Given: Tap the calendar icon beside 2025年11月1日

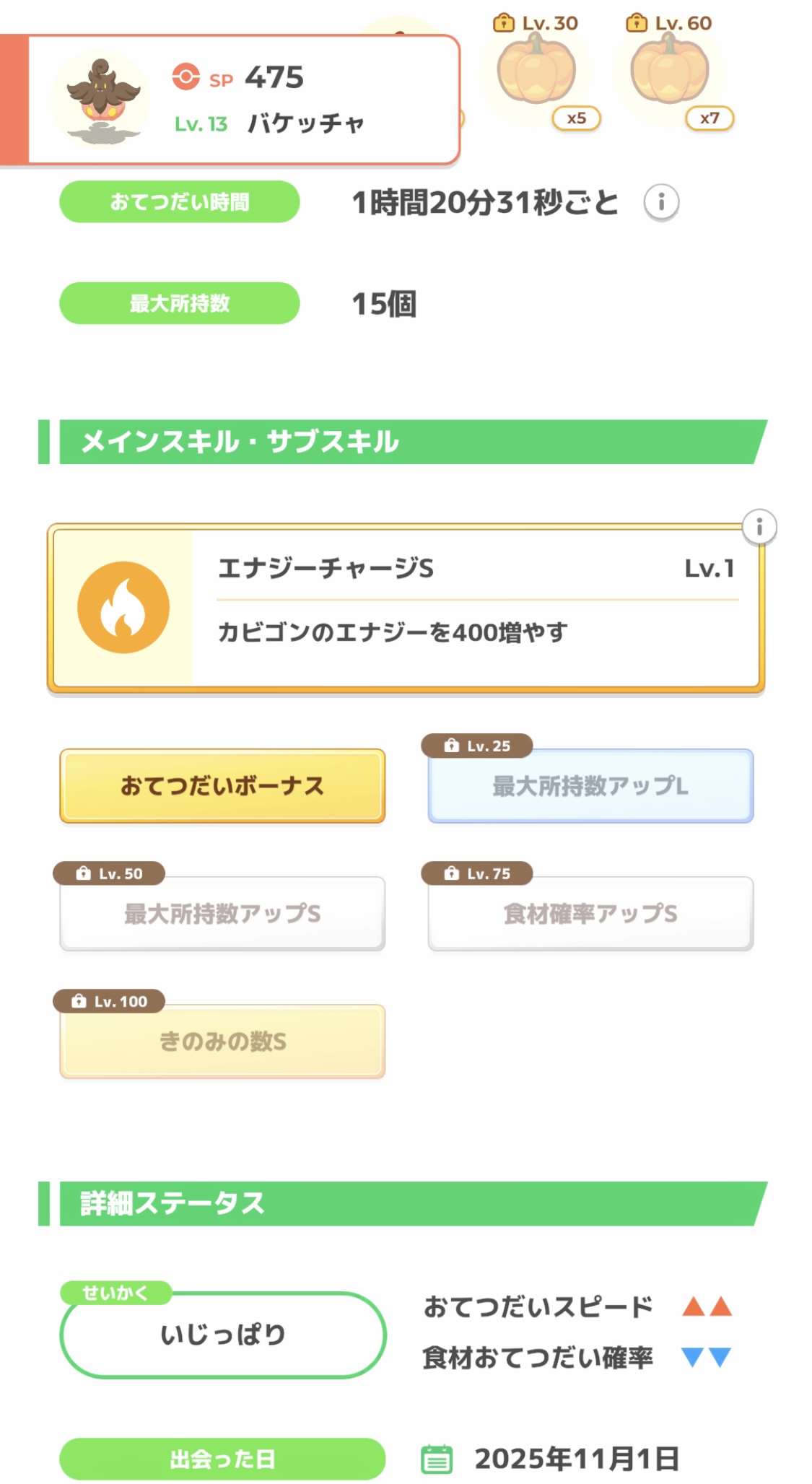Looking at the screenshot, I should pos(437,1458).
